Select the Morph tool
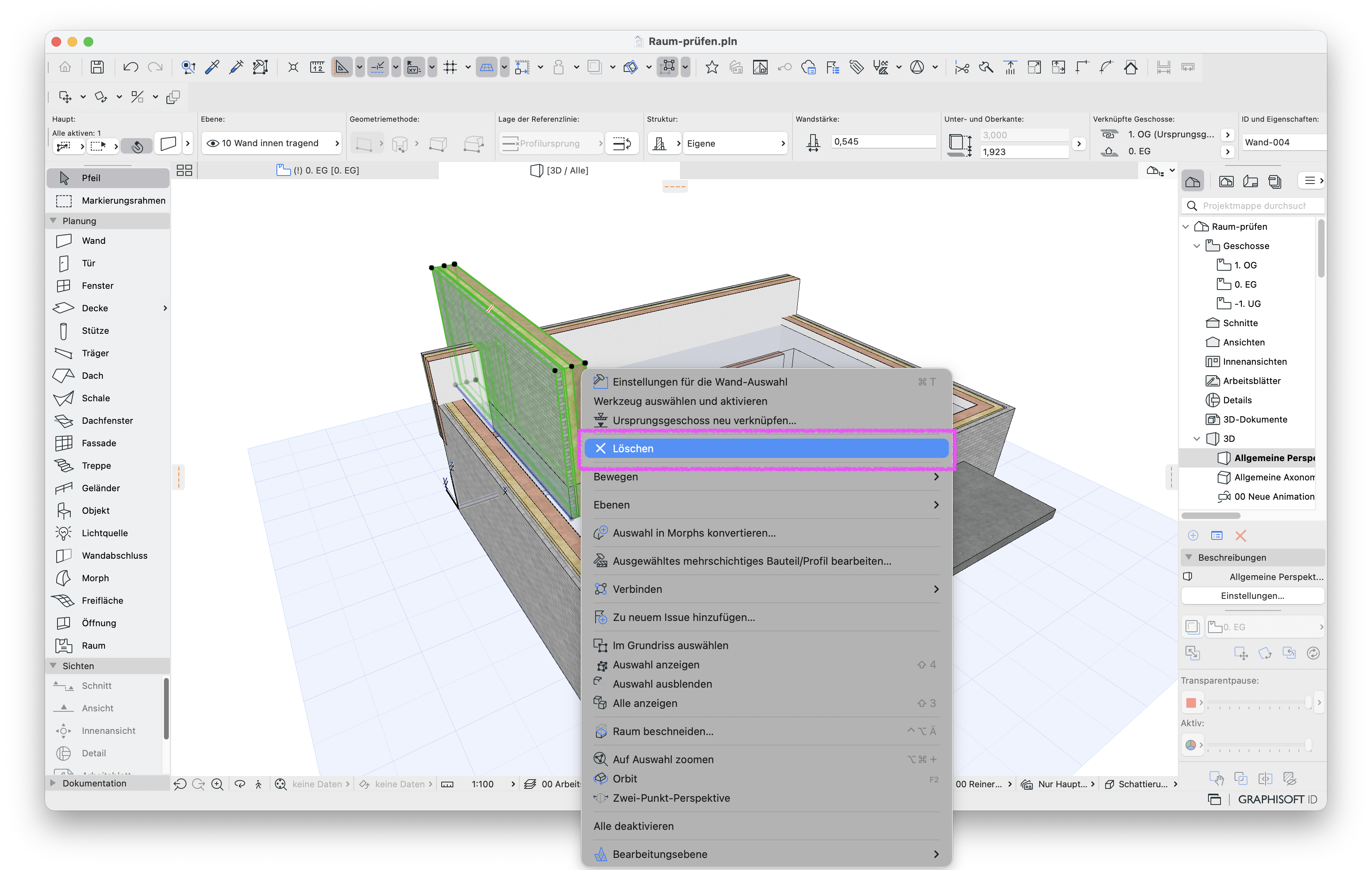The image size is (1372, 870). point(108,578)
